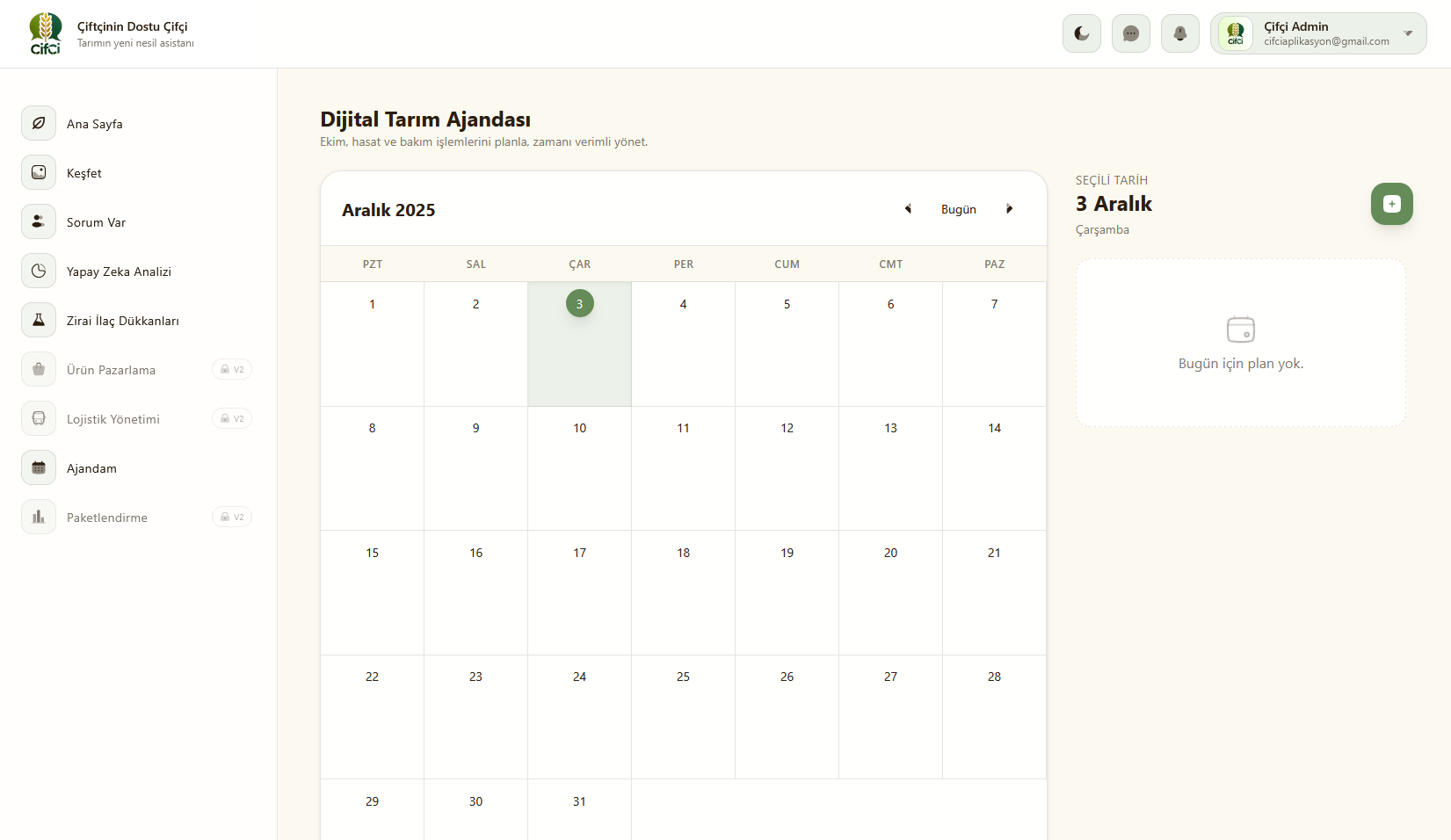Select December 18 in the calendar
Viewport: 1451px width, 840px height.
click(683, 553)
